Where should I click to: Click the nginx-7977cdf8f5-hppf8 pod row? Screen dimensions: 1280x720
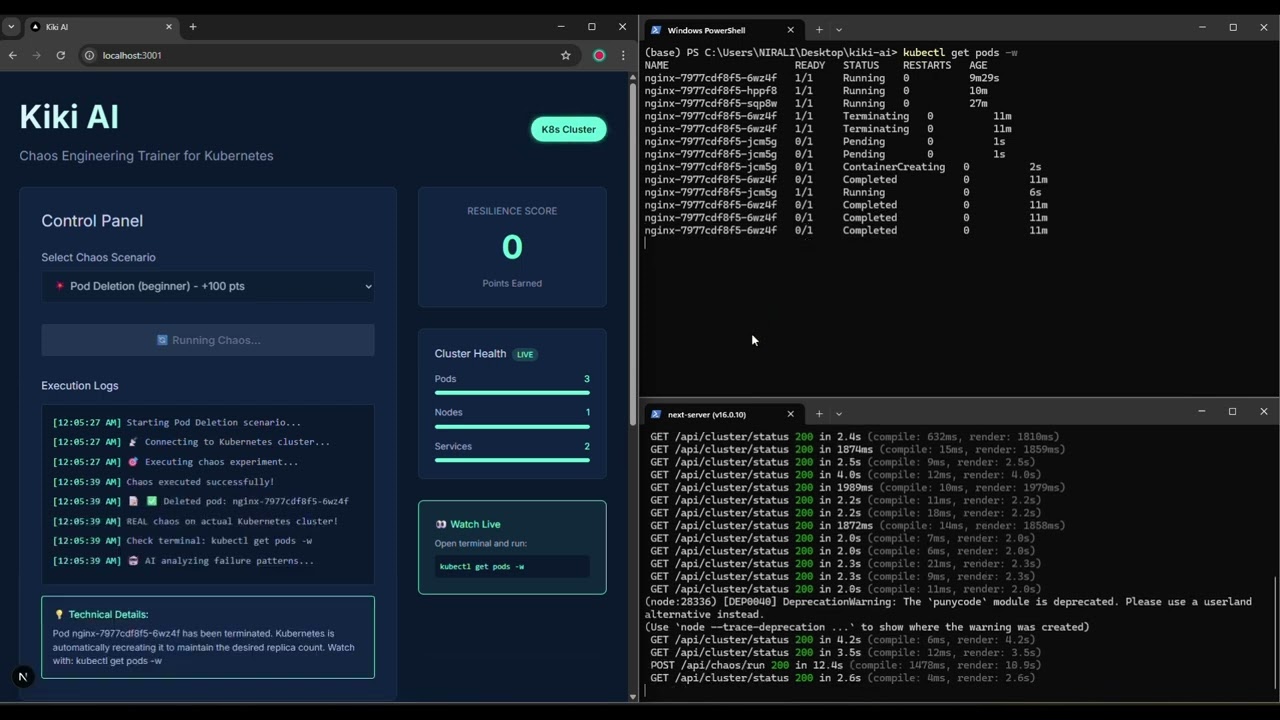(x=817, y=90)
